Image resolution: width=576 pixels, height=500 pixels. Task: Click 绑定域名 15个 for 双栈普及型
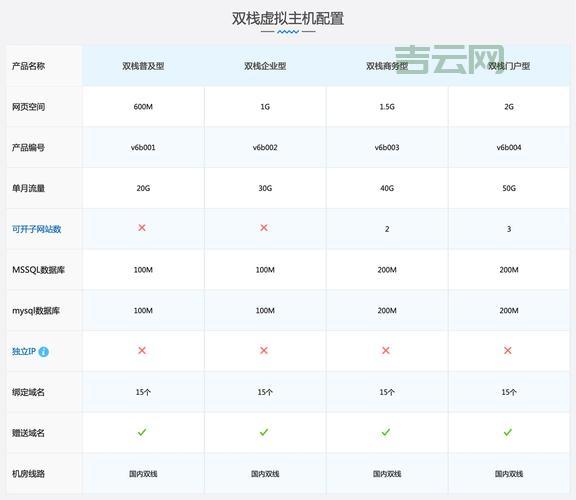(x=143, y=392)
